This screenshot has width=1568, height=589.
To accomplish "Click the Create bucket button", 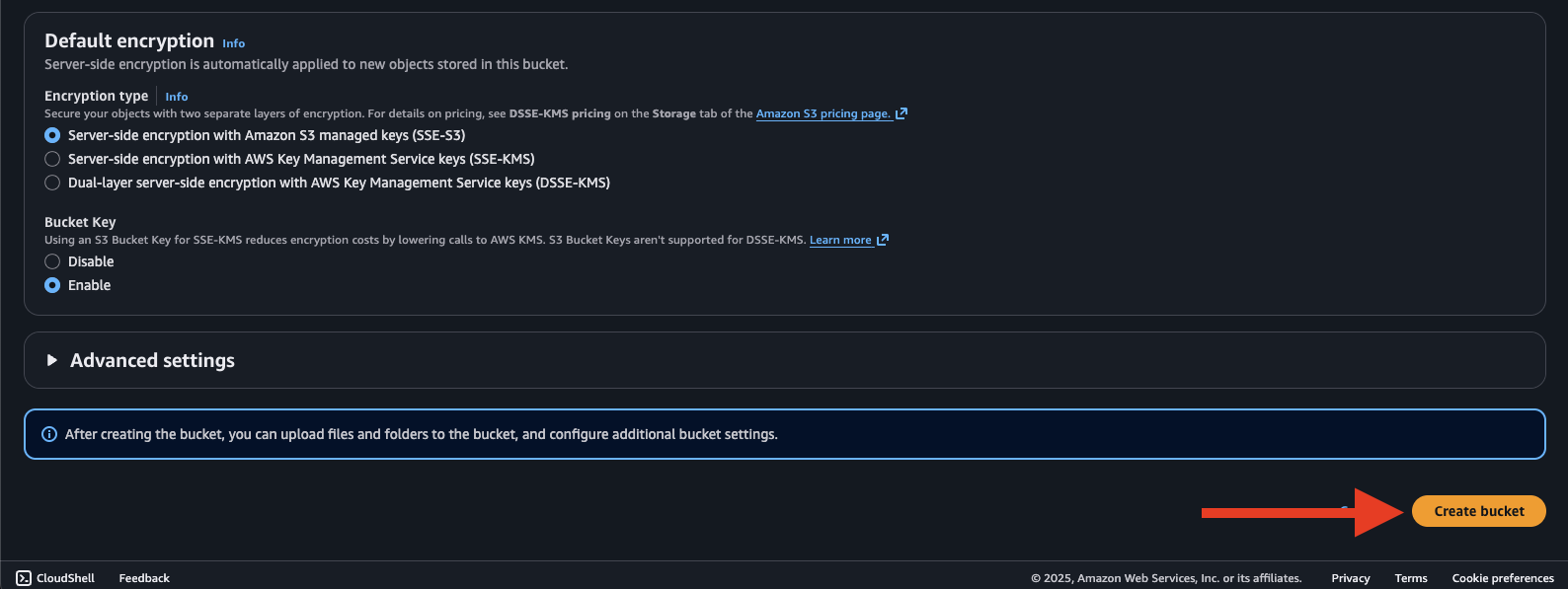I will pyautogui.click(x=1478, y=511).
